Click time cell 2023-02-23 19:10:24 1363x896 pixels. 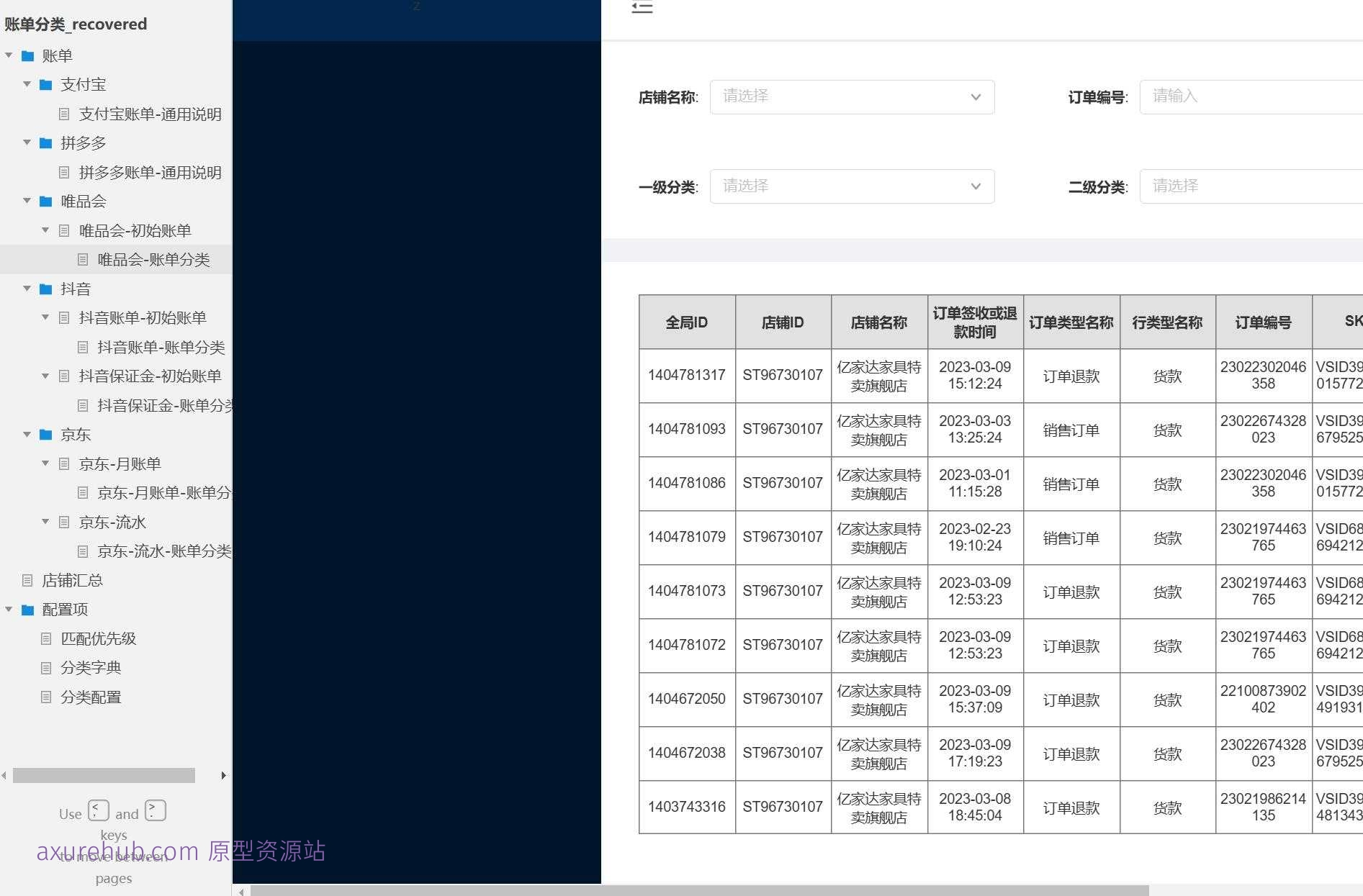pyautogui.click(x=975, y=538)
